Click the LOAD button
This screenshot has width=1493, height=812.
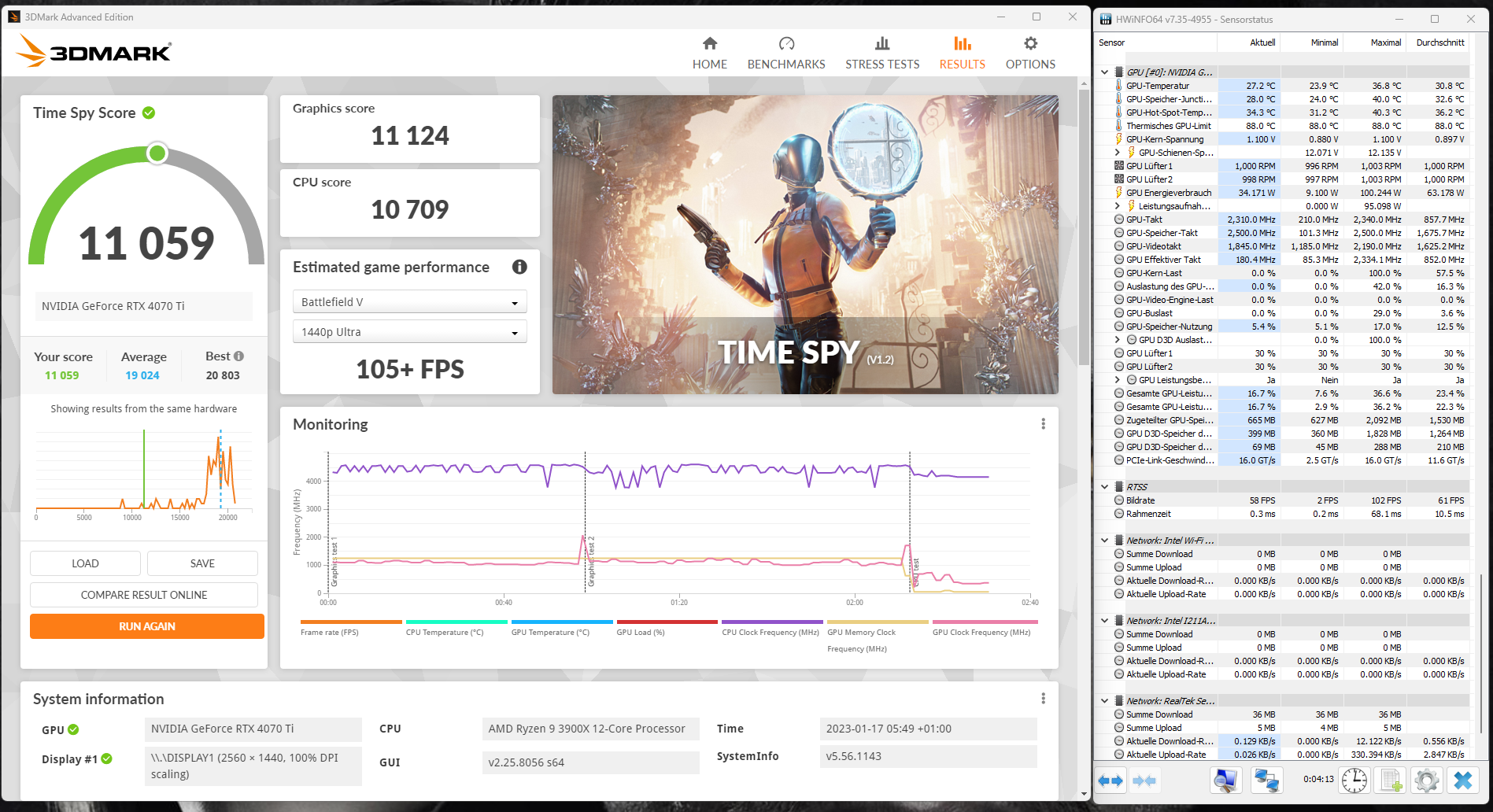coord(85,563)
